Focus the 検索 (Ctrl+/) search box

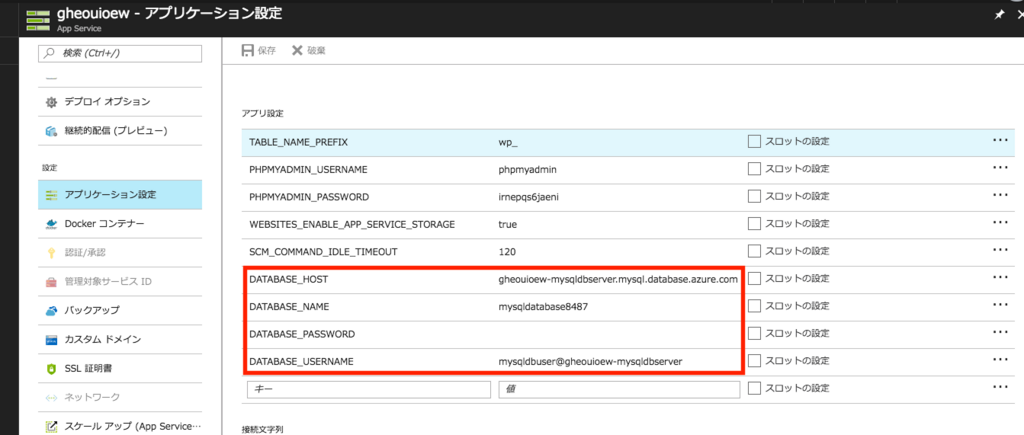pos(120,54)
